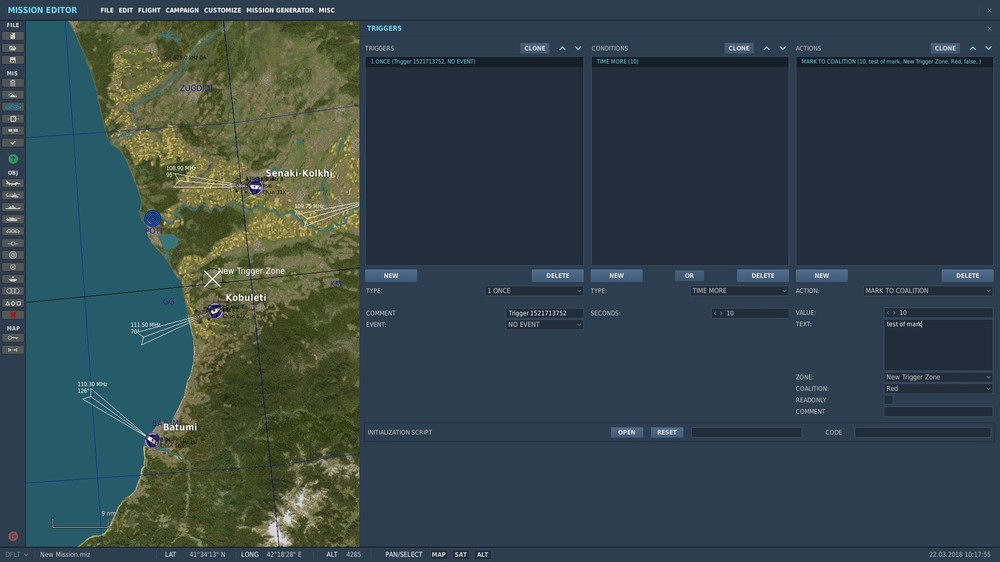Viewport: 1000px width, 562px height.
Task: Open the EDIT menu
Action: 126,10
